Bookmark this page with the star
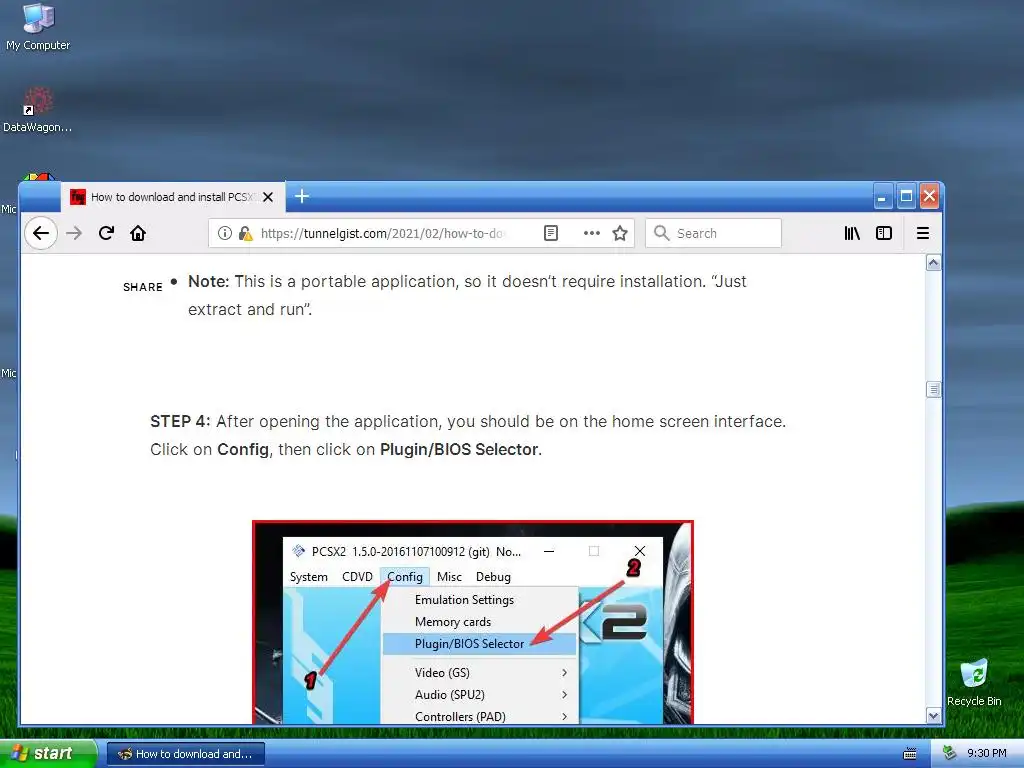The height and width of the screenshot is (768, 1024). point(620,233)
